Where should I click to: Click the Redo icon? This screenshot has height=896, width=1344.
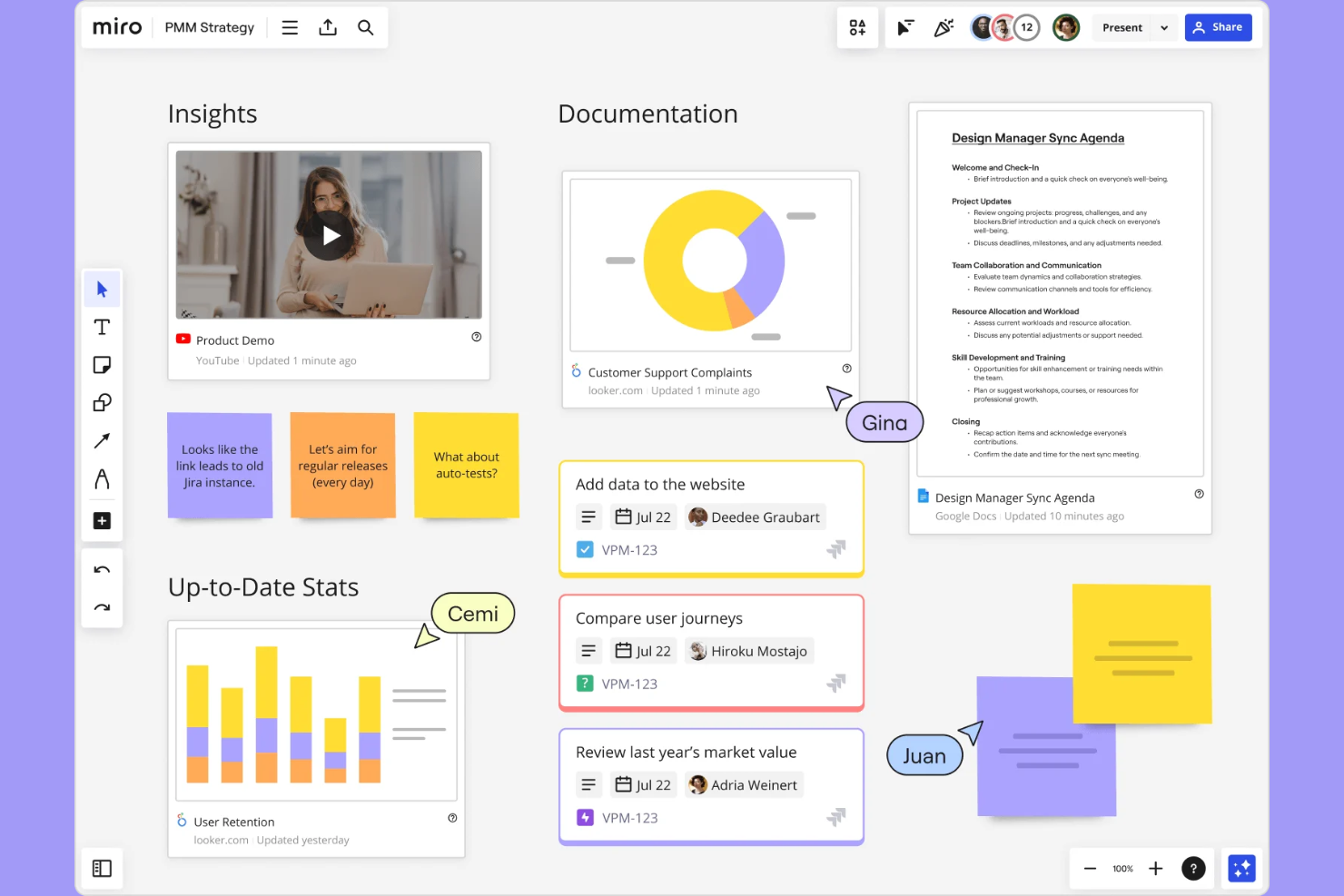[x=102, y=606]
